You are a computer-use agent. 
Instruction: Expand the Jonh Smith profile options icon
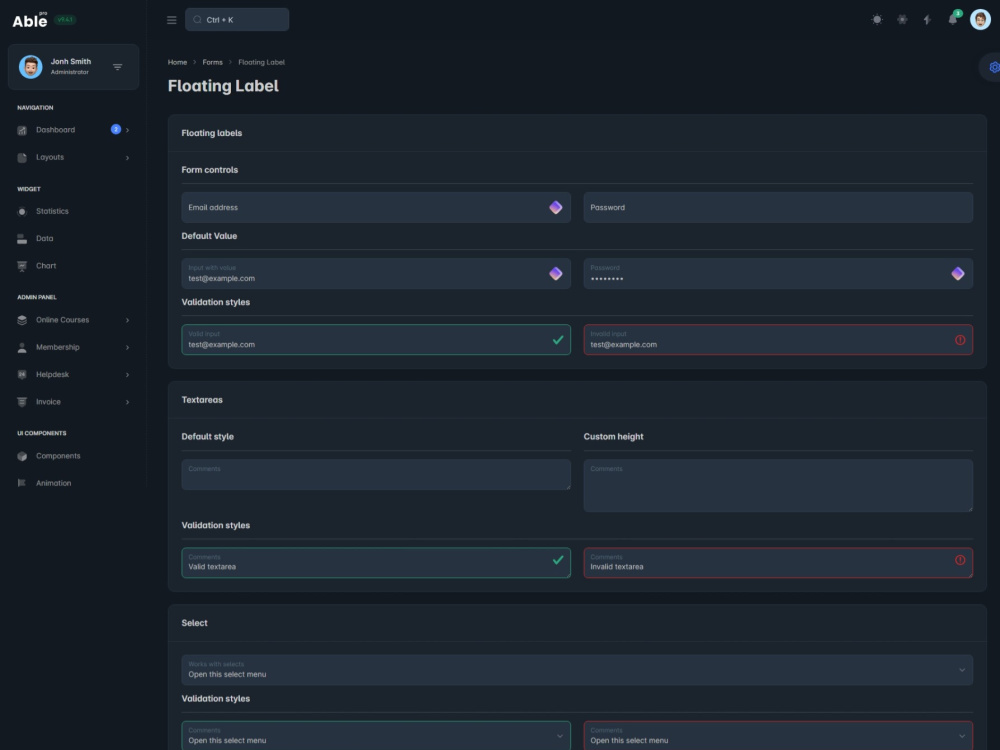point(117,67)
